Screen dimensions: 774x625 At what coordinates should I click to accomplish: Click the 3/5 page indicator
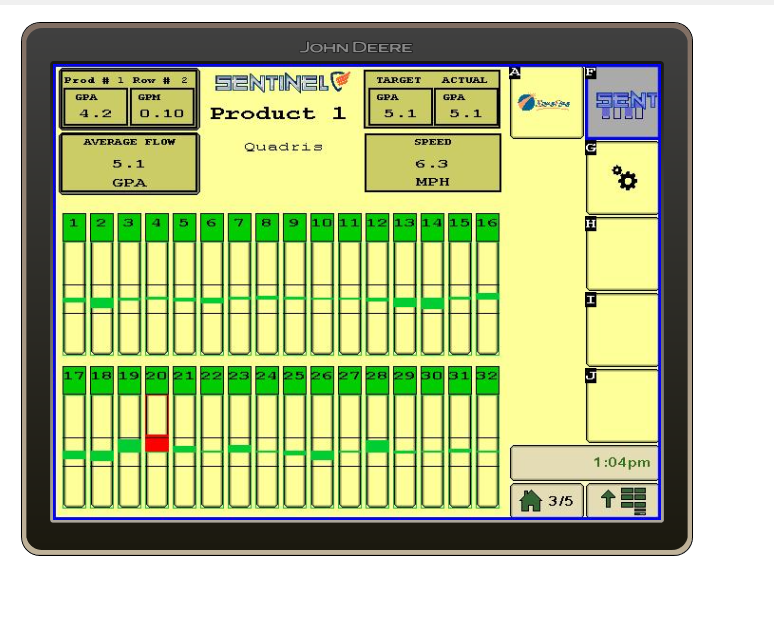tap(560, 501)
